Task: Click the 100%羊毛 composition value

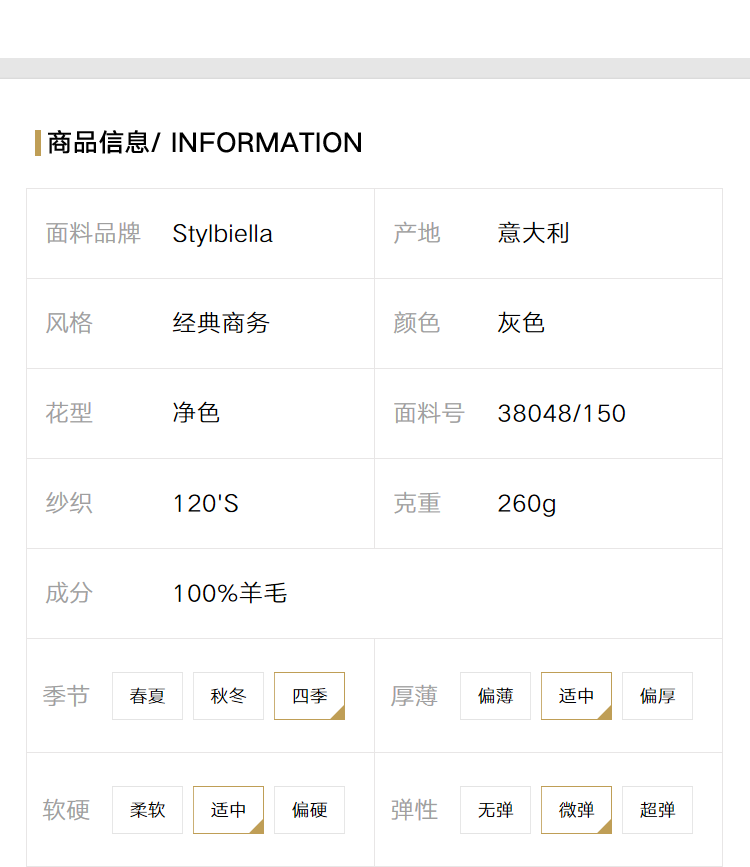Action: click(x=230, y=593)
